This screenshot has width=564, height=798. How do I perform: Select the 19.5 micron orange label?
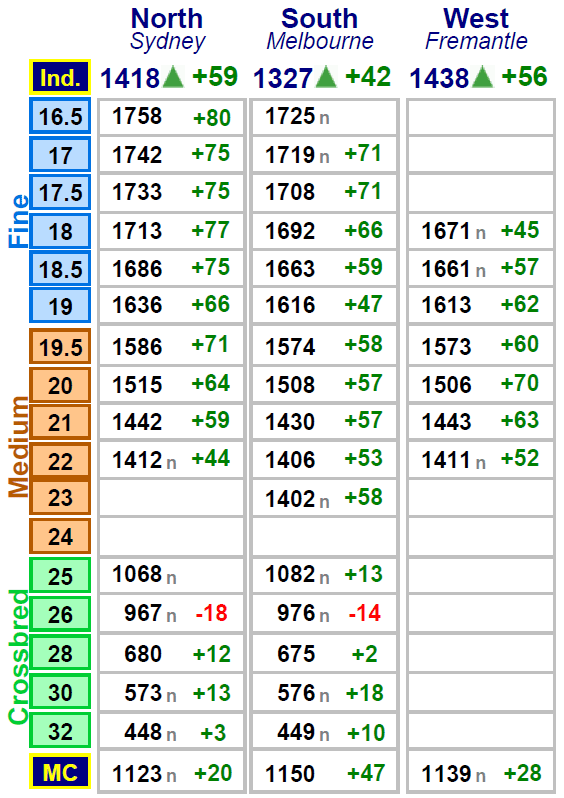point(60,347)
